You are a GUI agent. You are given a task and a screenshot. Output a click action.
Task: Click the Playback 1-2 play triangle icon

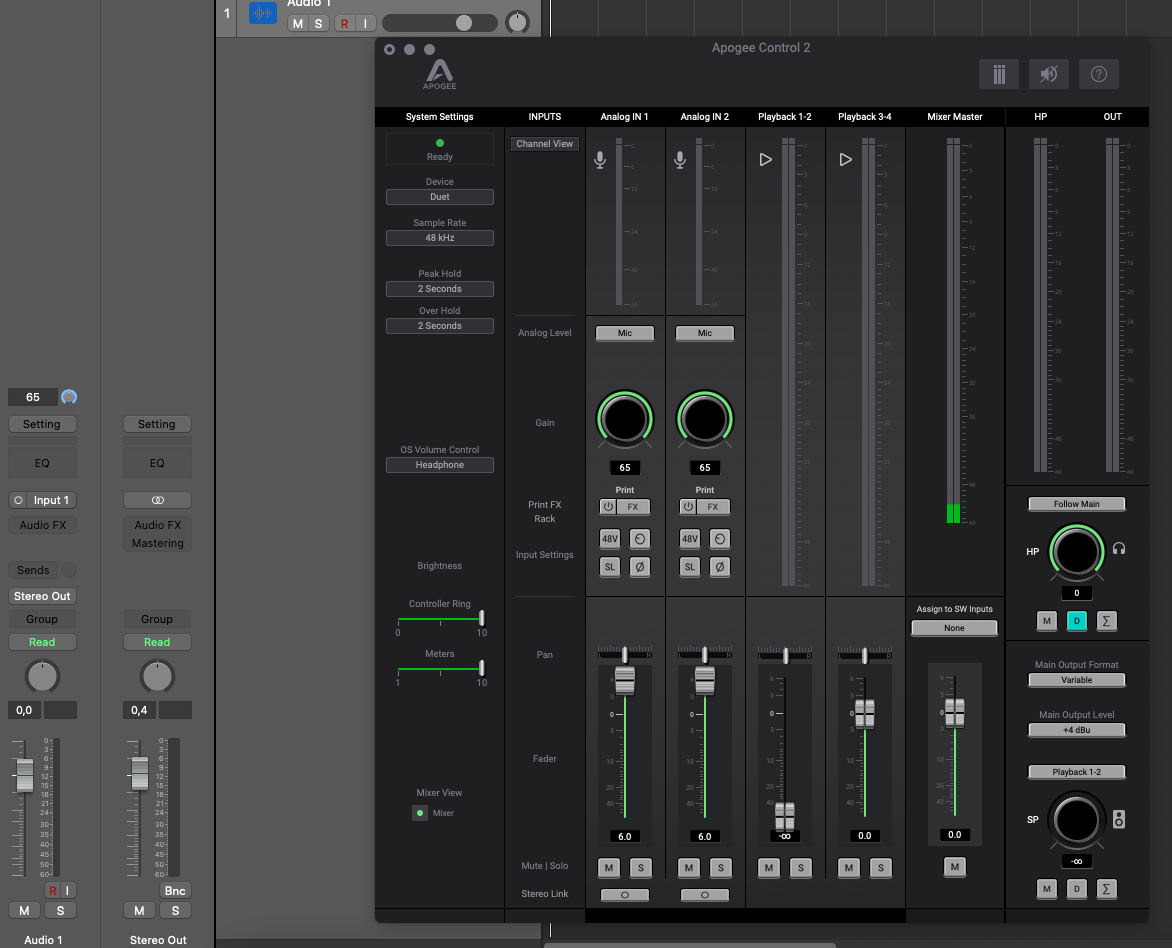(765, 159)
